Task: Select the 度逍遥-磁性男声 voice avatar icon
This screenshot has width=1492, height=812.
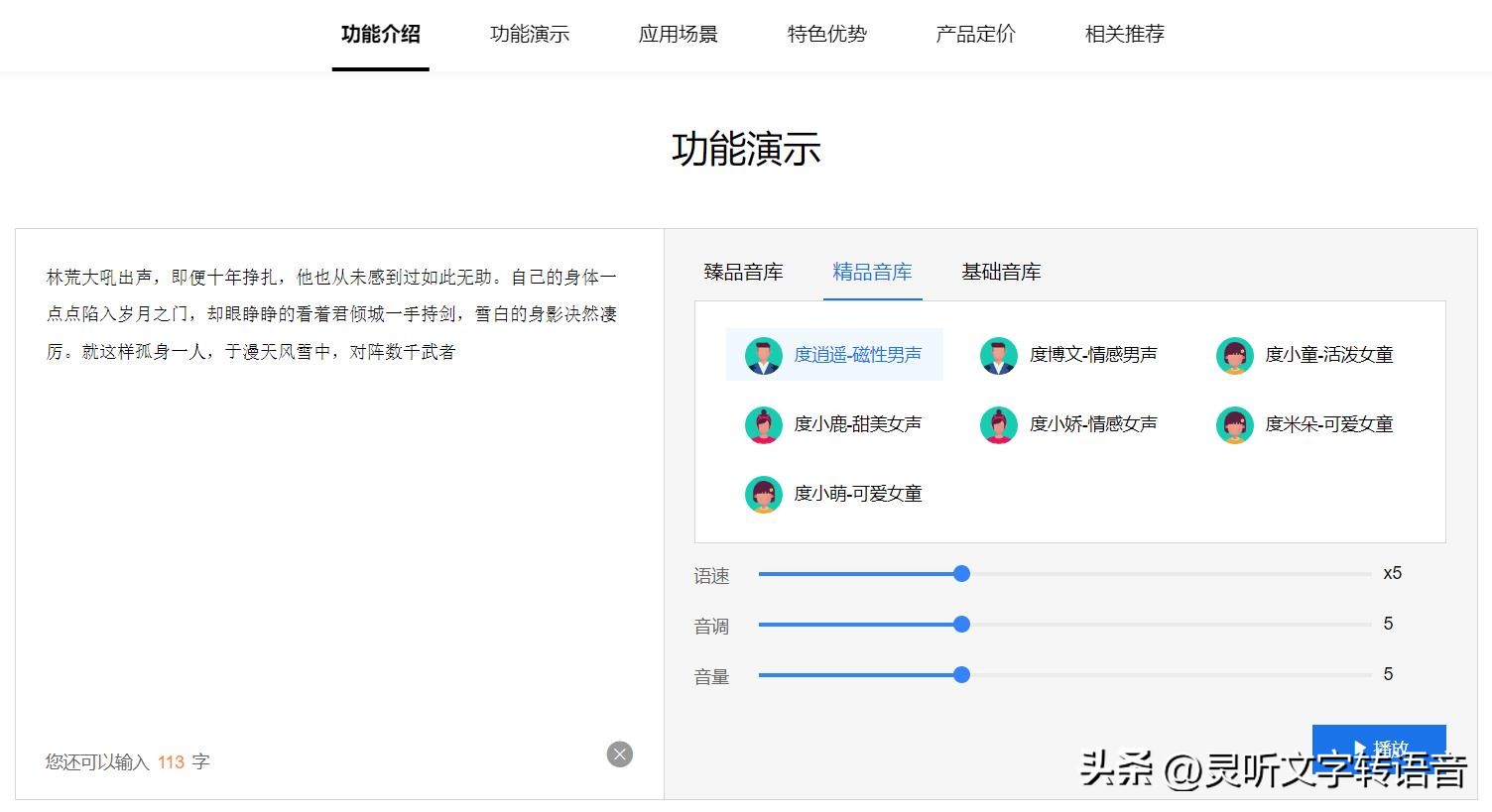Action: point(762,355)
